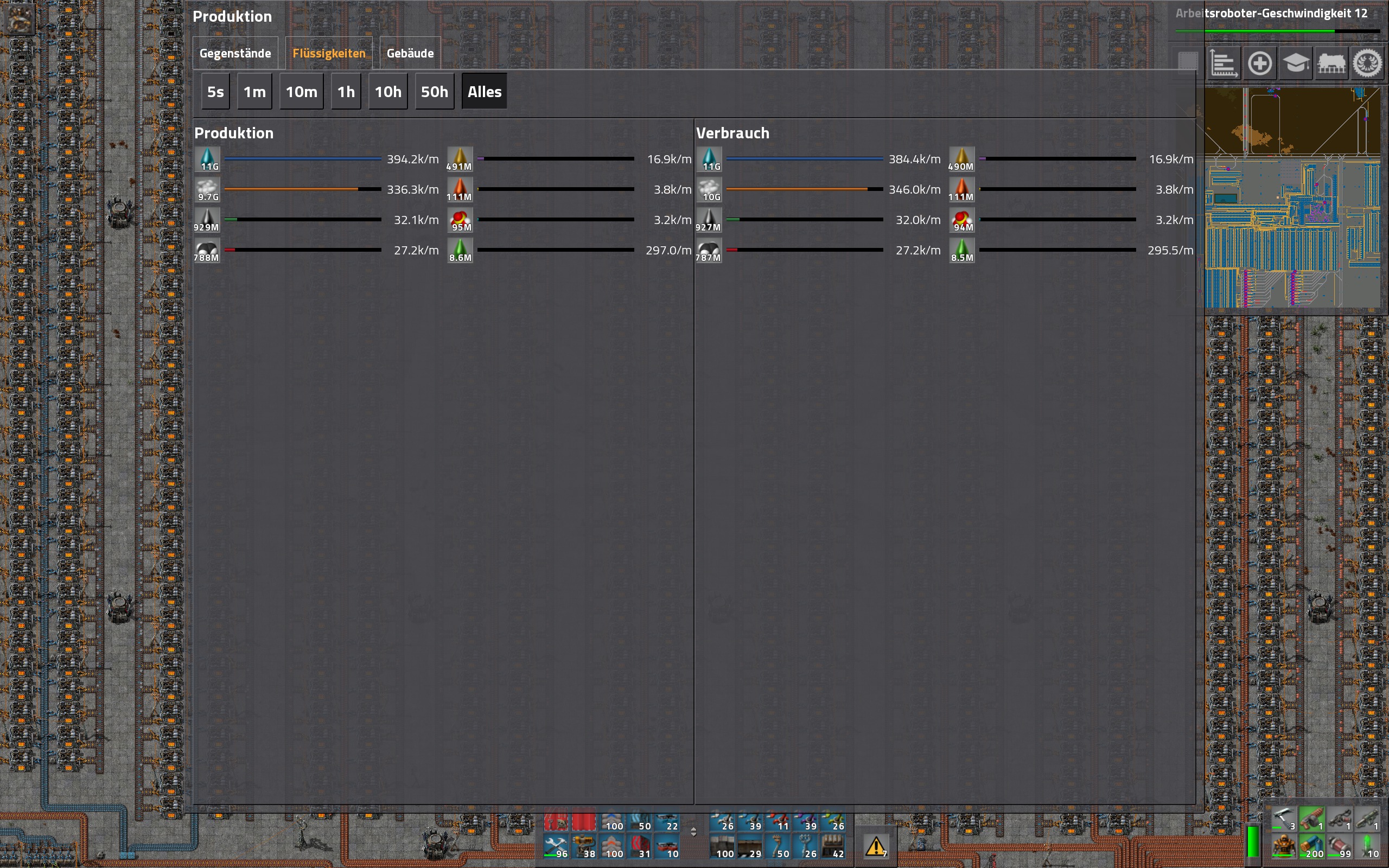Set time range to 5s
Screen dimensions: 1389x868
(x=215, y=92)
